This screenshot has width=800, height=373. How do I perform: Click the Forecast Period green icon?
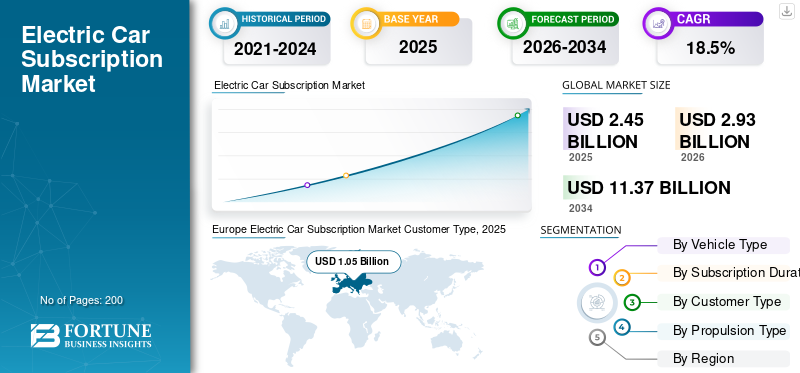[x=513, y=23]
